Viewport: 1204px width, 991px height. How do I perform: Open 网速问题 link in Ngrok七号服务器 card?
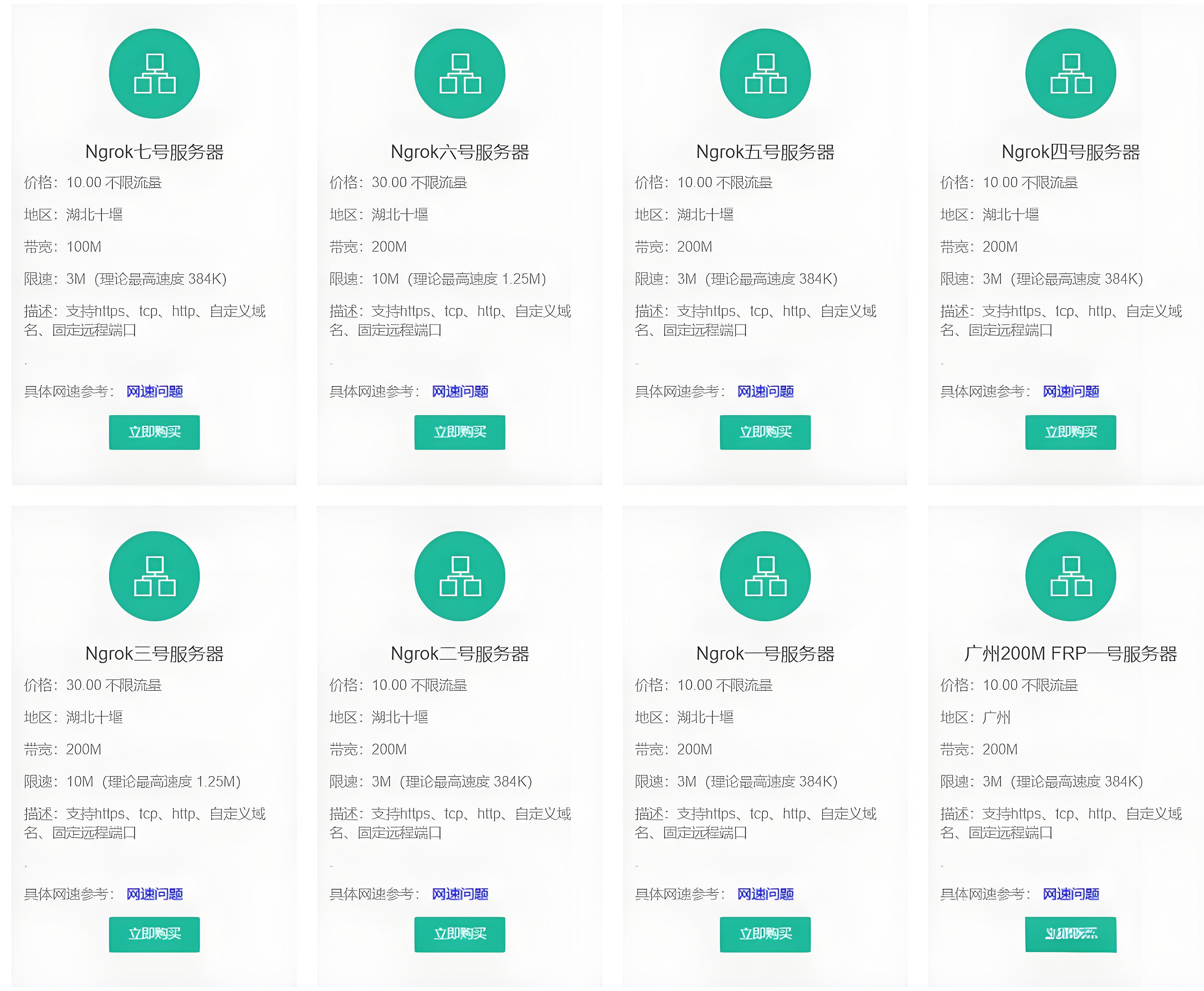pos(154,392)
